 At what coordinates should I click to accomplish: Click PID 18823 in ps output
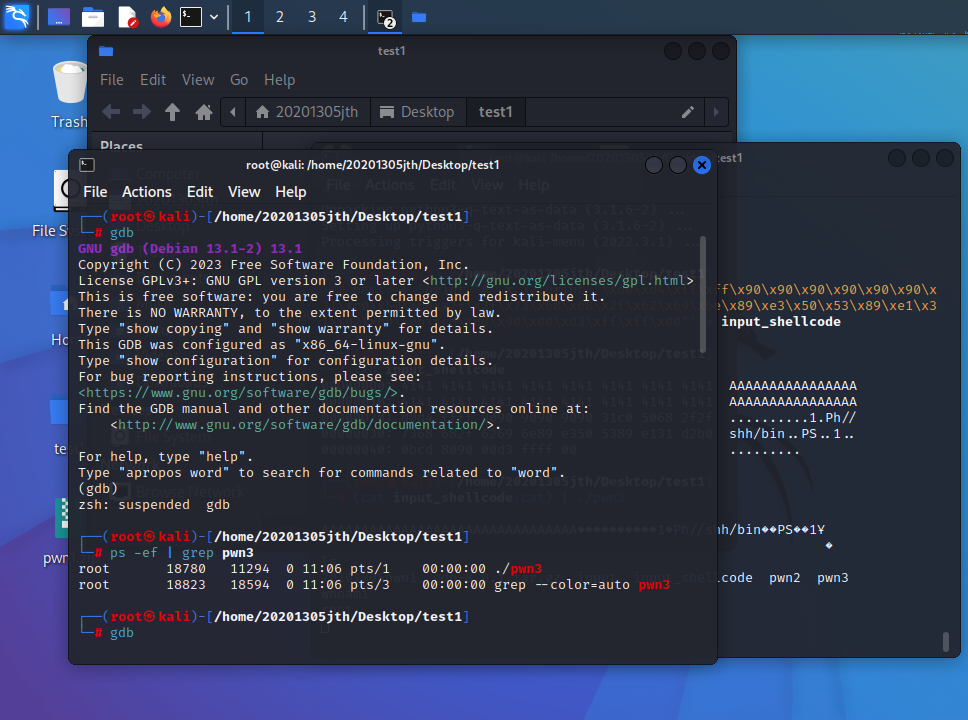(x=186, y=585)
